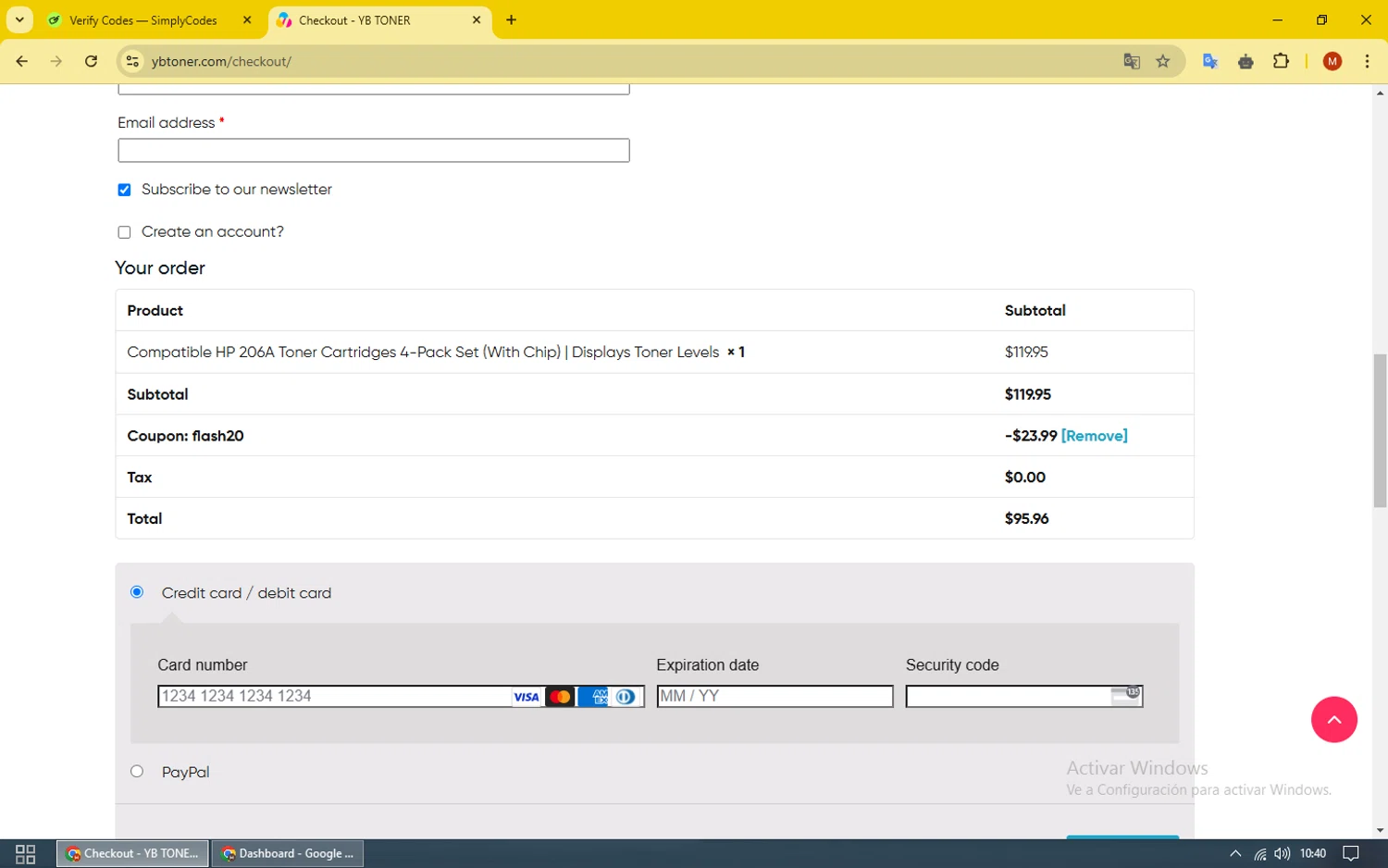1388x868 pixels.
Task: Open Google Translate extension
Action: [1210, 62]
